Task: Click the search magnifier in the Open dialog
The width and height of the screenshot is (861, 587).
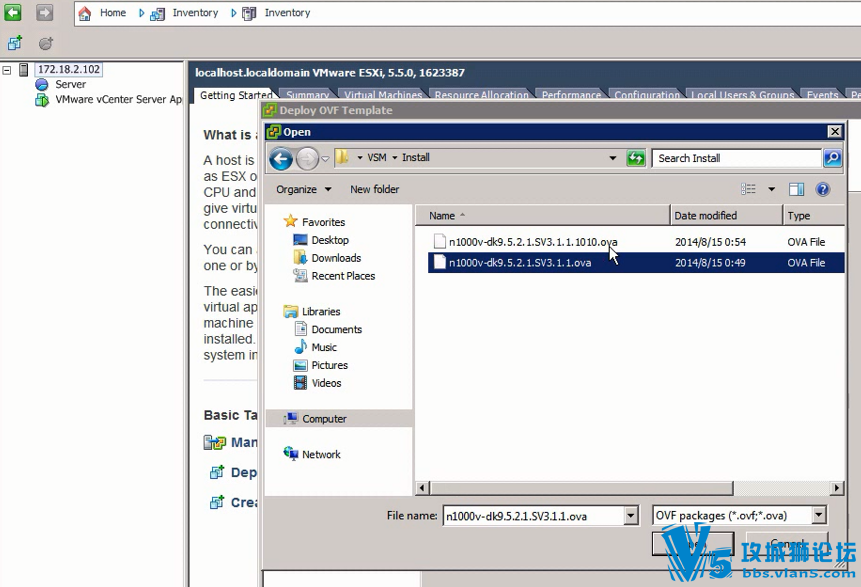Action: point(832,158)
